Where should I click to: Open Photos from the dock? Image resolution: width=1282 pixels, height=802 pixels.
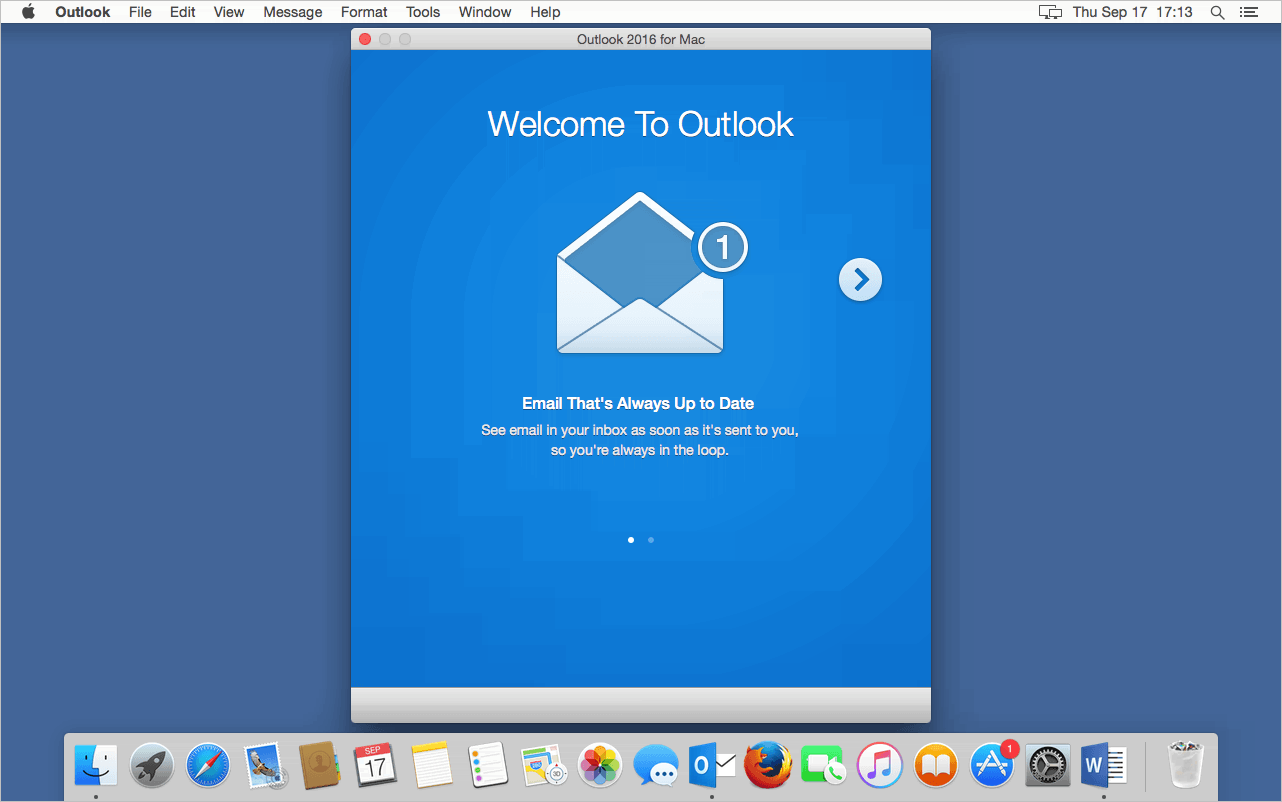600,766
